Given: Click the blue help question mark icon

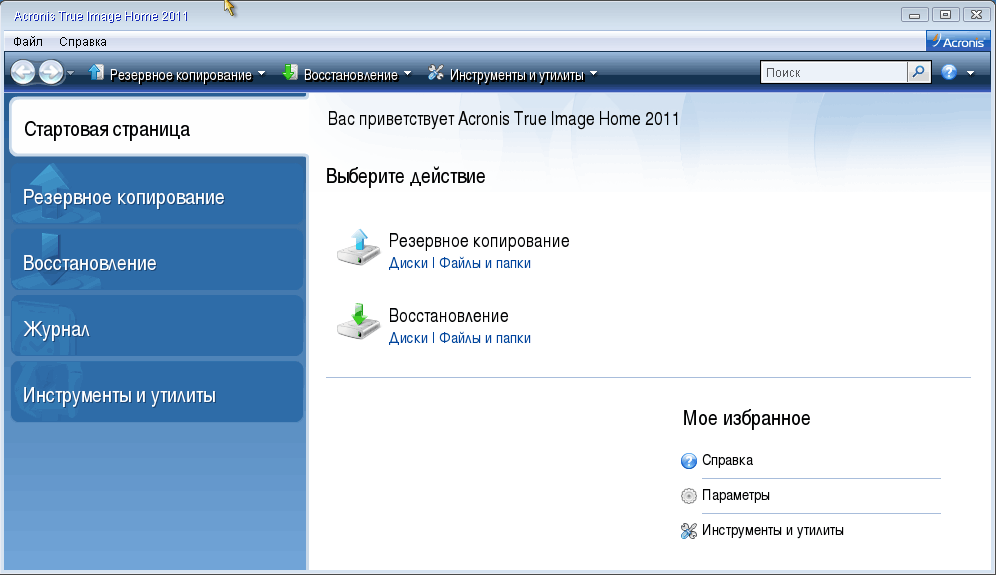Looking at the screenshot, I should (x=949, y=73).
